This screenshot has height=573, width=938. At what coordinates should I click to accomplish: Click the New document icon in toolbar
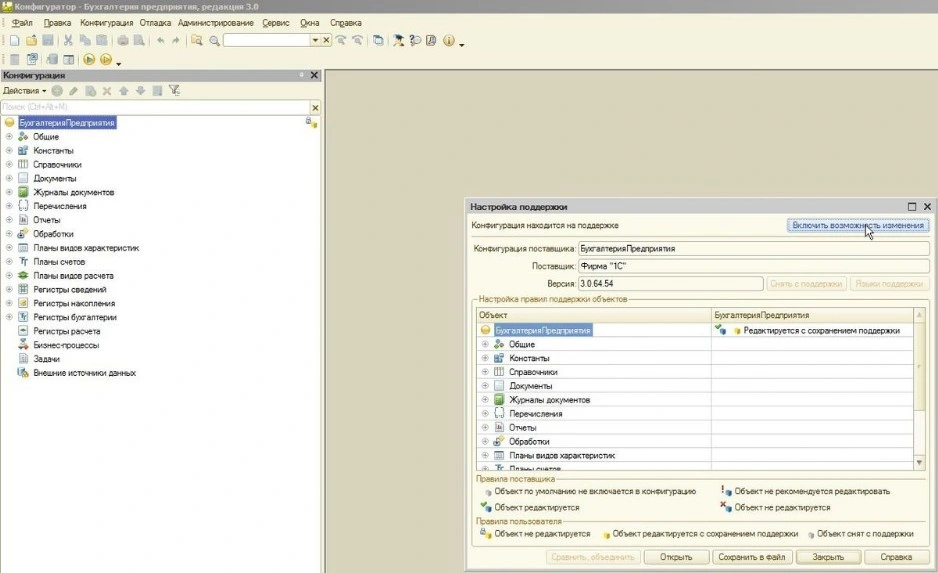click(15, 41)
